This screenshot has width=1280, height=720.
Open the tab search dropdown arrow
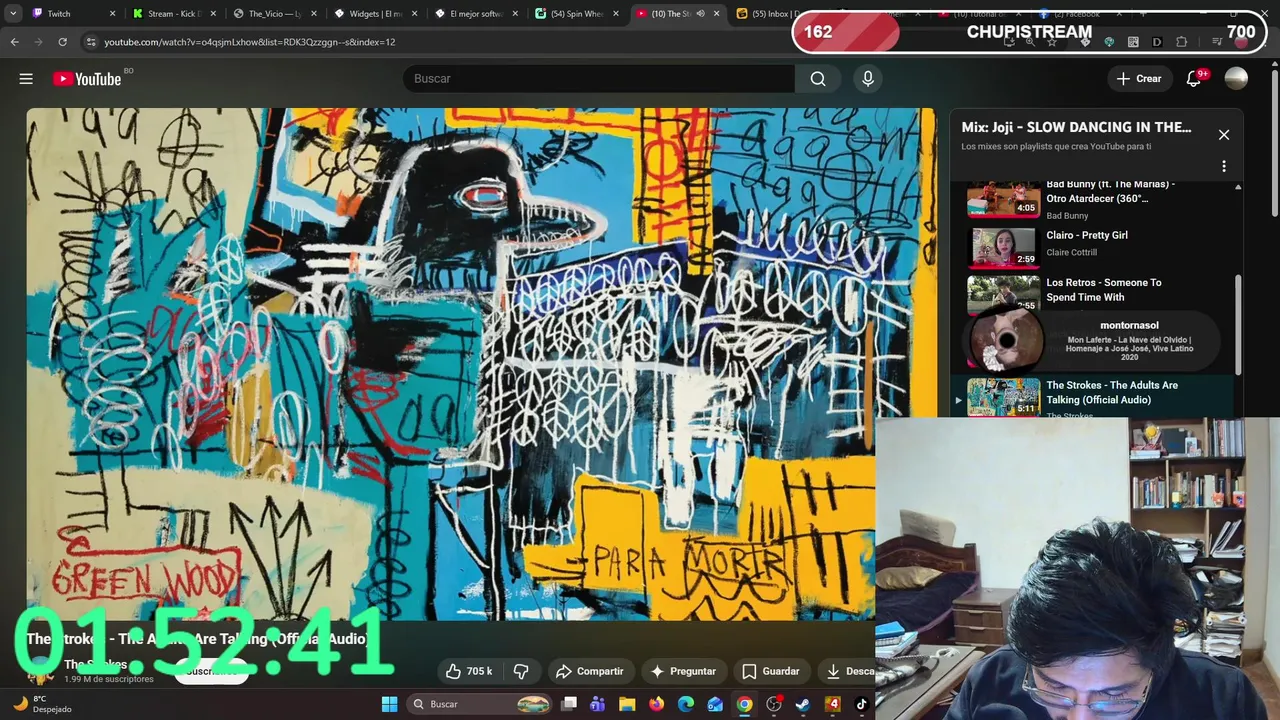[x=13, y=14]
